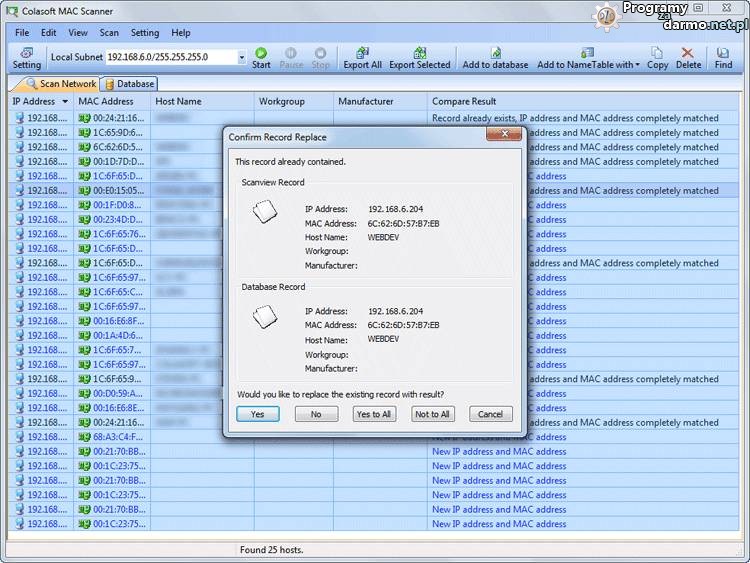Click the Add to database icon
750x563 pixels.
pyautogui.click(x=495, y=58)
